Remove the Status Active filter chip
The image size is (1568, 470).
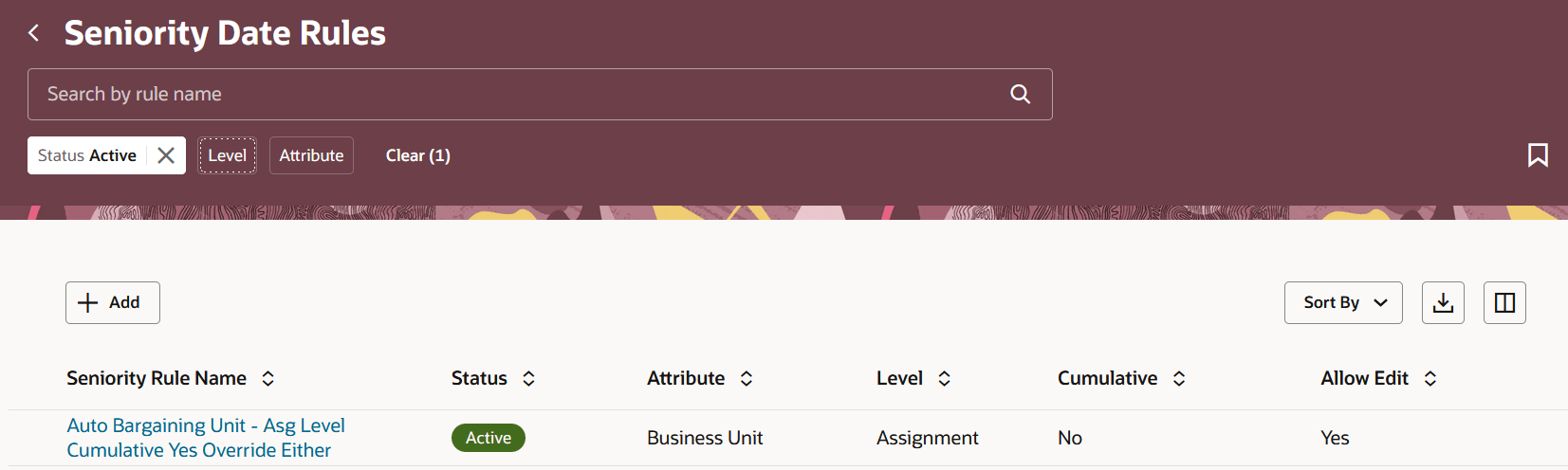[x=166, y=155]
